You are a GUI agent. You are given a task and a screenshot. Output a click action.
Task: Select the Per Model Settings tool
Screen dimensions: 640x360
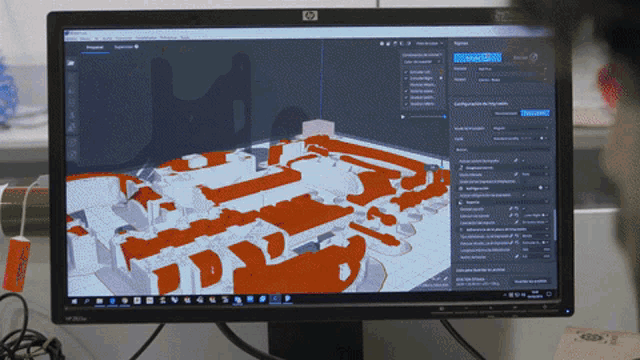pyautogui.click(x=72, y=128)
